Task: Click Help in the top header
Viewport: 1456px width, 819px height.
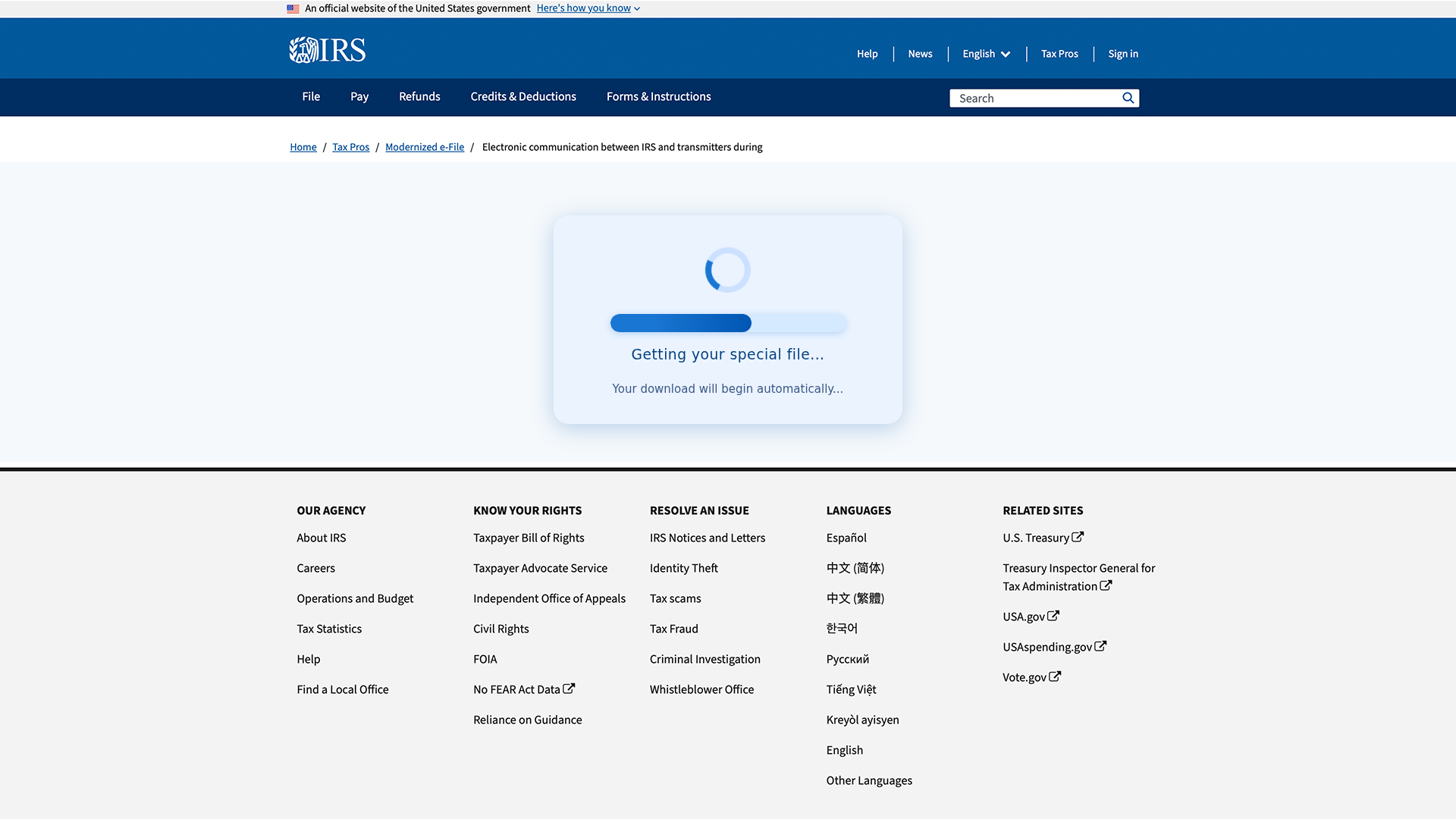Action: click(867, 54)
